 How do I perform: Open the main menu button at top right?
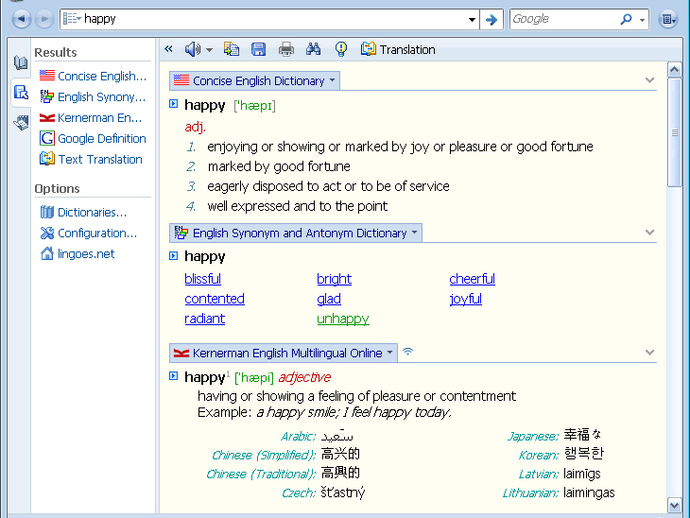click(x=668, y=19)
